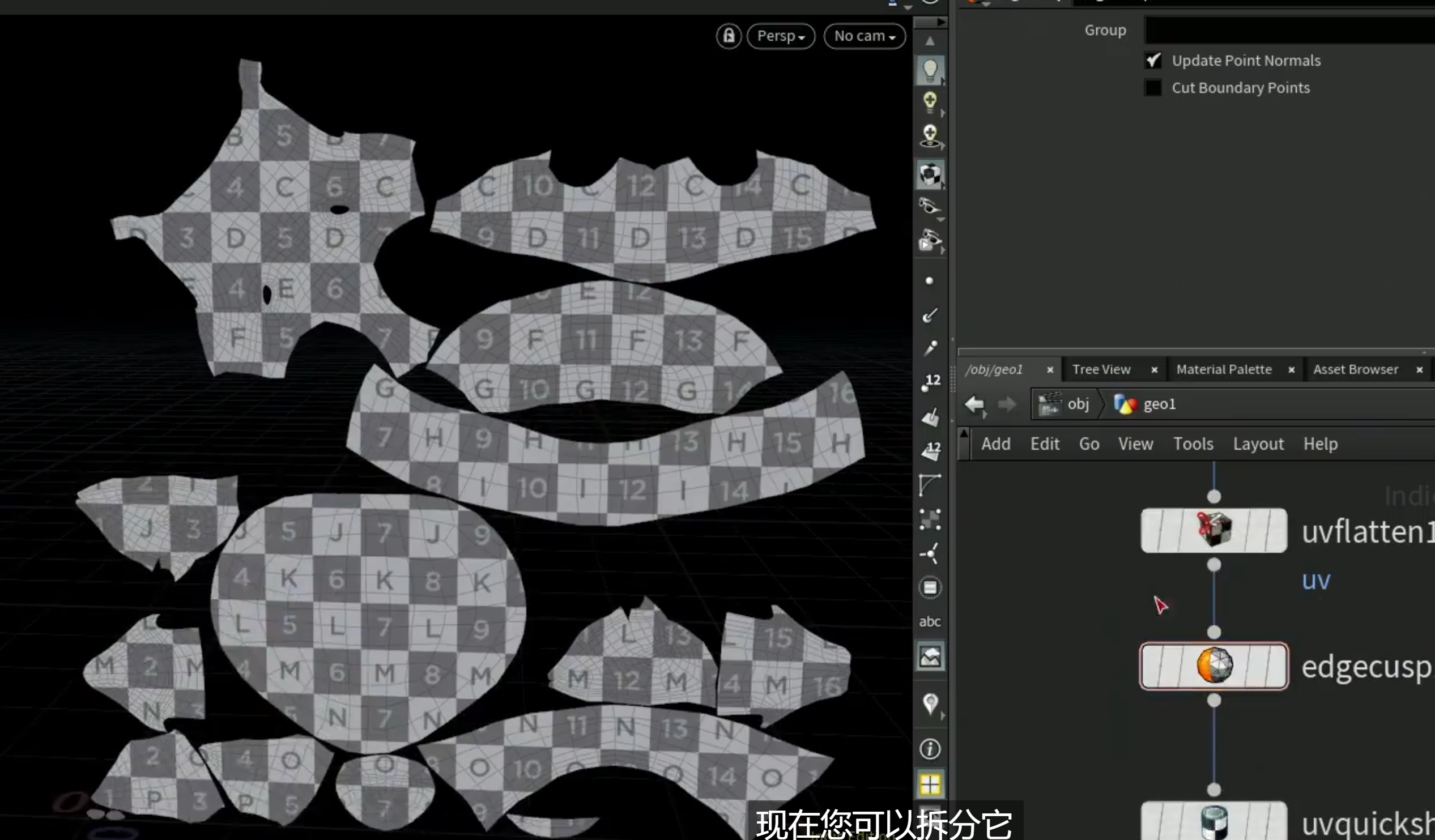Toggle bypass flag on uvflatten1 node
This screenshot has height=840, width=1435.
click(x=1152, y=531)
